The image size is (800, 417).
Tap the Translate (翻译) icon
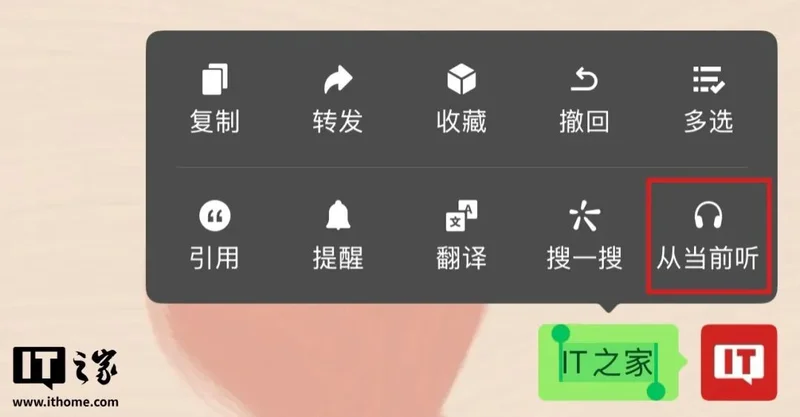tap(461, 216)
